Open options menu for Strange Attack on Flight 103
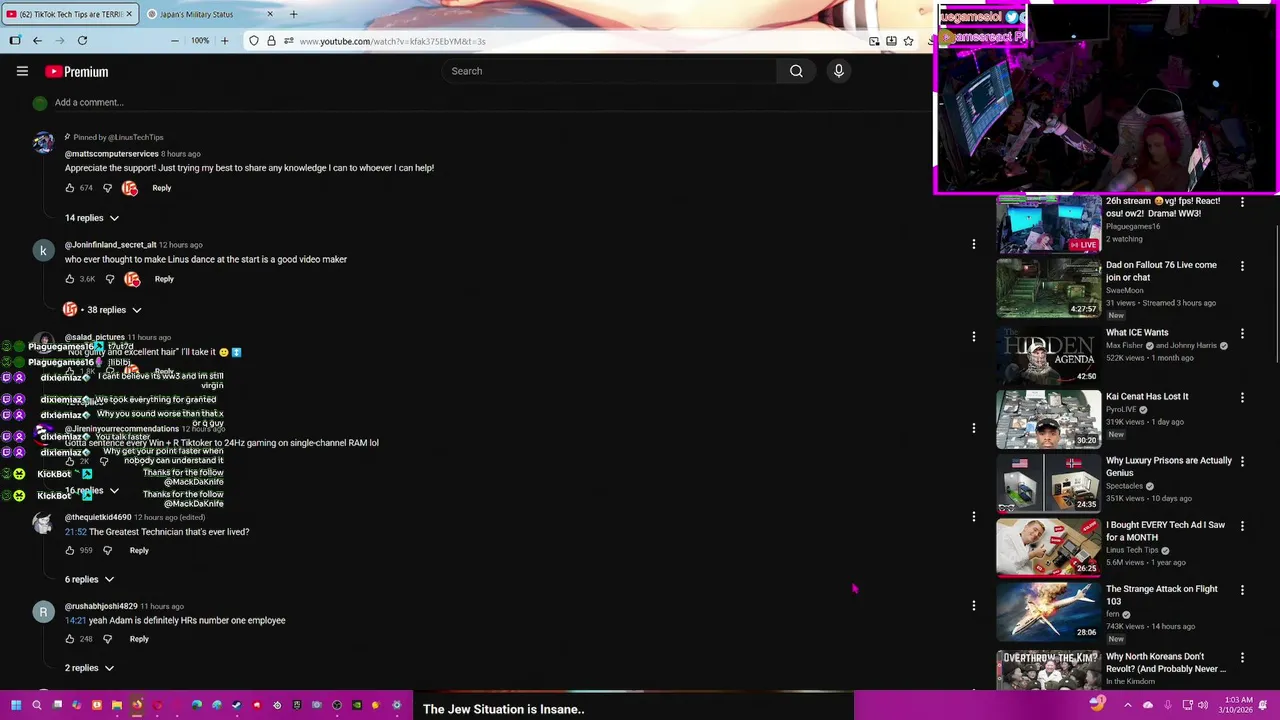The height and width of the screenshot is (720, 1280). click(x=1242, y=590)
